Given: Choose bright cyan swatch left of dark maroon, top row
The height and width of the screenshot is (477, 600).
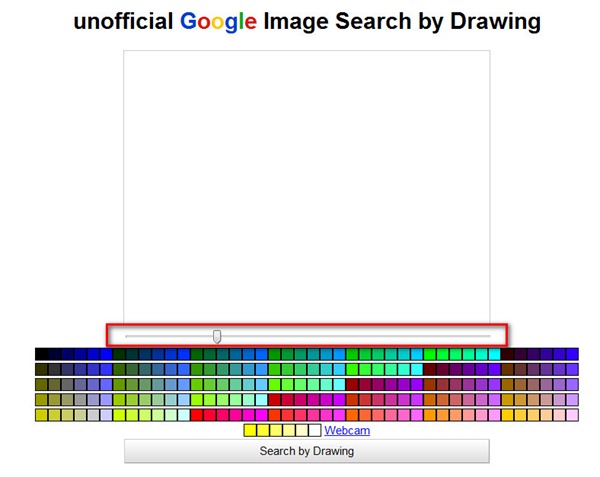Looking at the screenshot, I should (x=494, y=354).
